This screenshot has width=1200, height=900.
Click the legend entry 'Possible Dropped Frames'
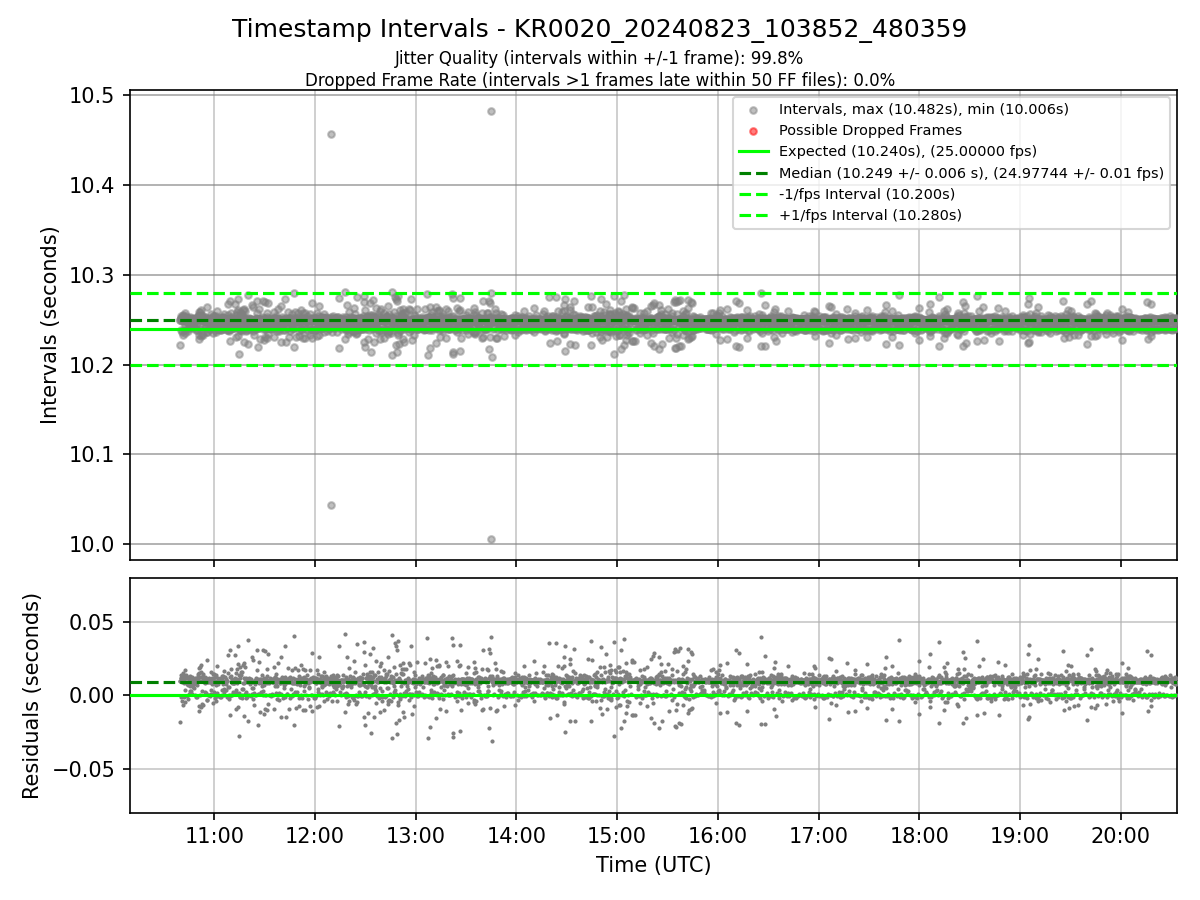870,130
